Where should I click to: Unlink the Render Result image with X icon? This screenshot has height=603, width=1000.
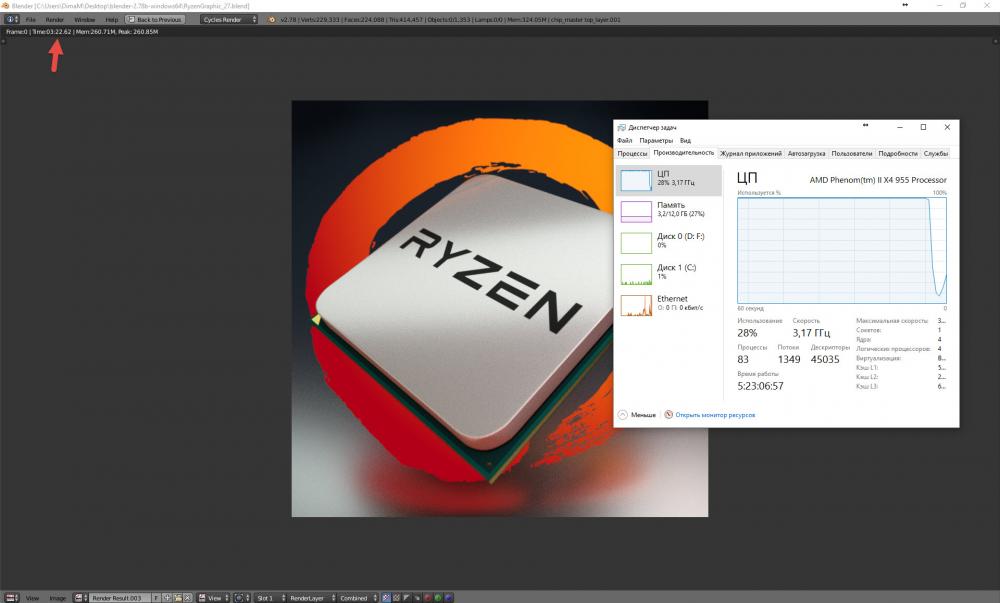pos(188,598)
